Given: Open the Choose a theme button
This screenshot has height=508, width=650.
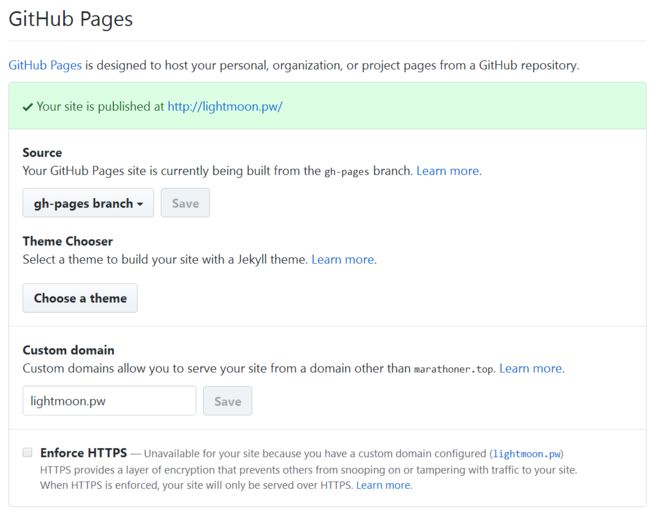Looking at the screenshot, I should [80, 298].
